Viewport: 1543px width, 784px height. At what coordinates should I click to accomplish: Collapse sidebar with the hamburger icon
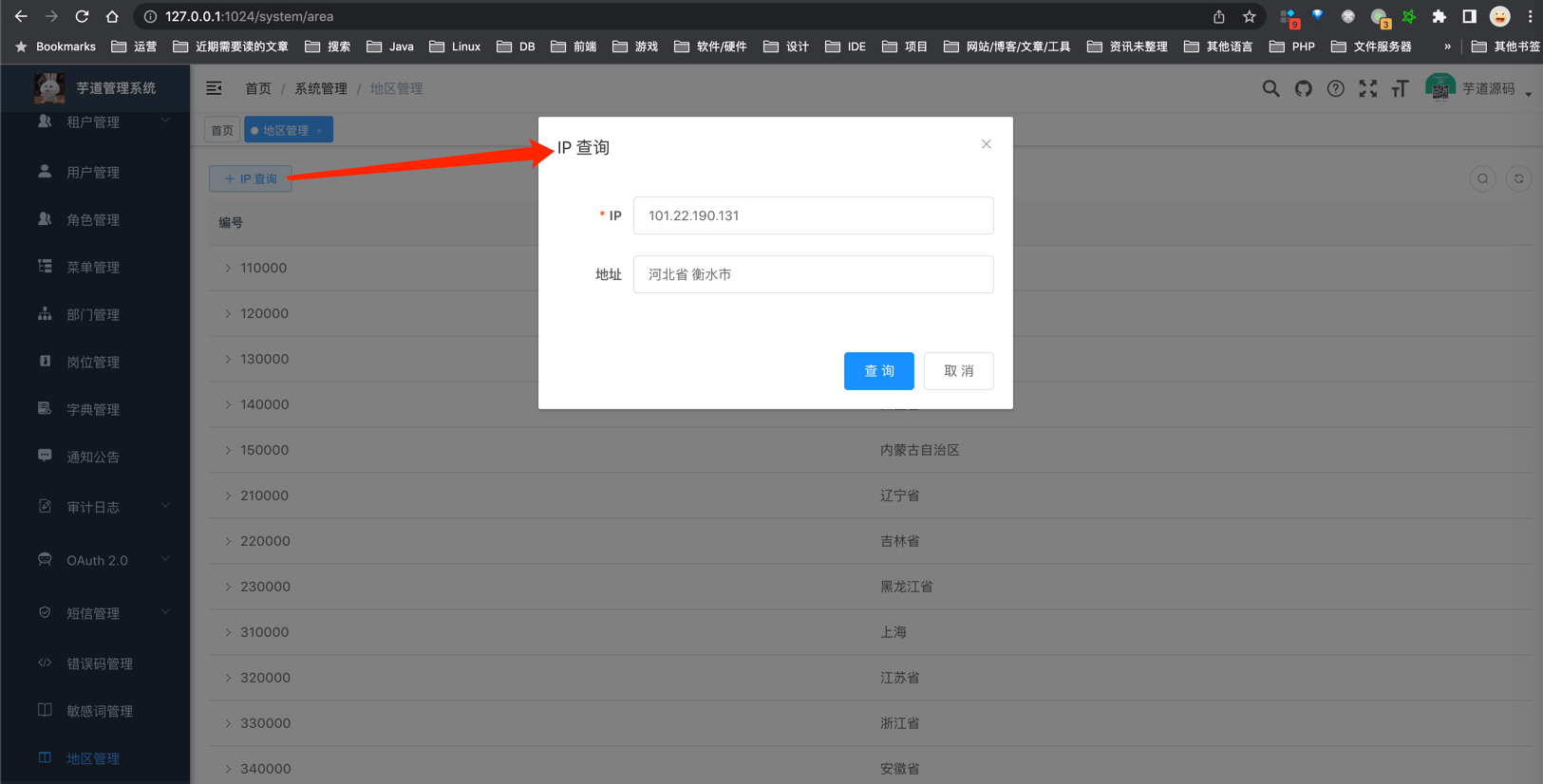click(x=215, y=88)
